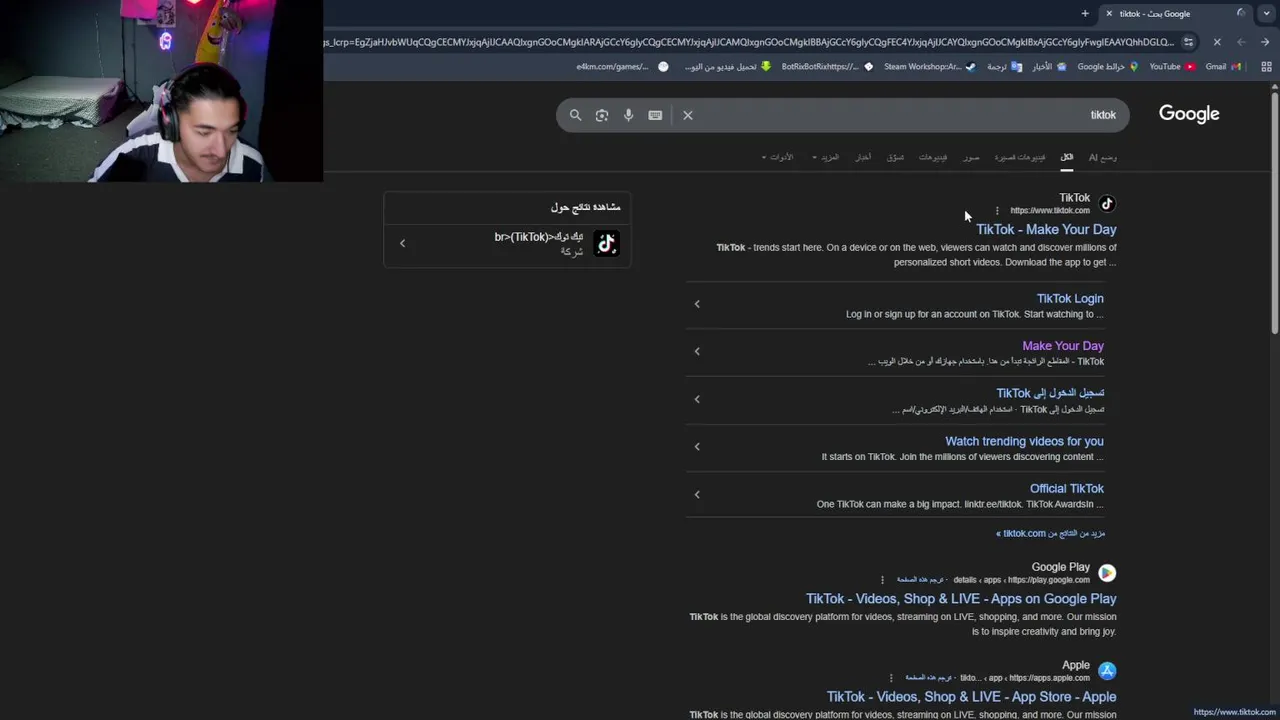This screenshot has width=1280, height=720.
Task: Open TikTok Apps on Google Play result
Action: pyautogui.click(x=961, y=598)
